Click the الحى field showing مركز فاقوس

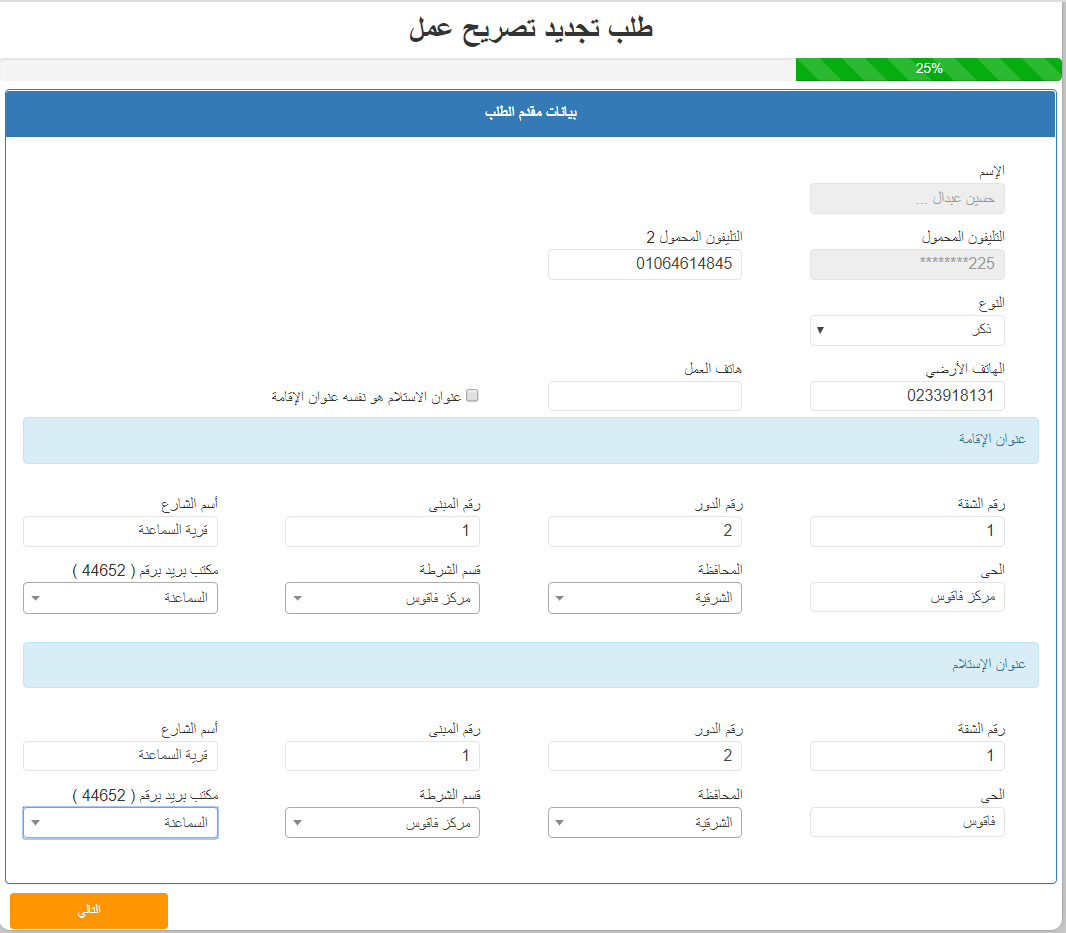906,597
